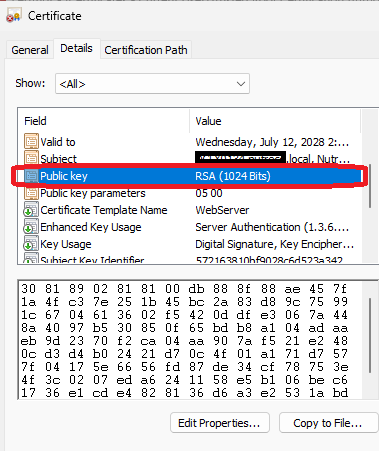The image size is (379, 451).
Task: Click the RSA (1024 Bits) value
Action: (233, 176)
